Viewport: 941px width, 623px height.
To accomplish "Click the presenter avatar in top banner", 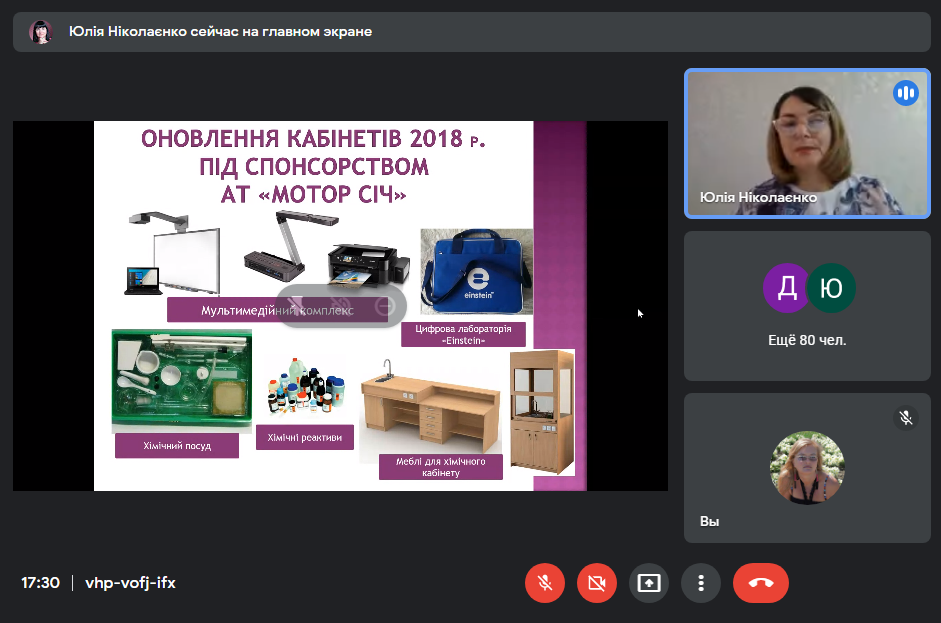I will click(x=41, y=32).
